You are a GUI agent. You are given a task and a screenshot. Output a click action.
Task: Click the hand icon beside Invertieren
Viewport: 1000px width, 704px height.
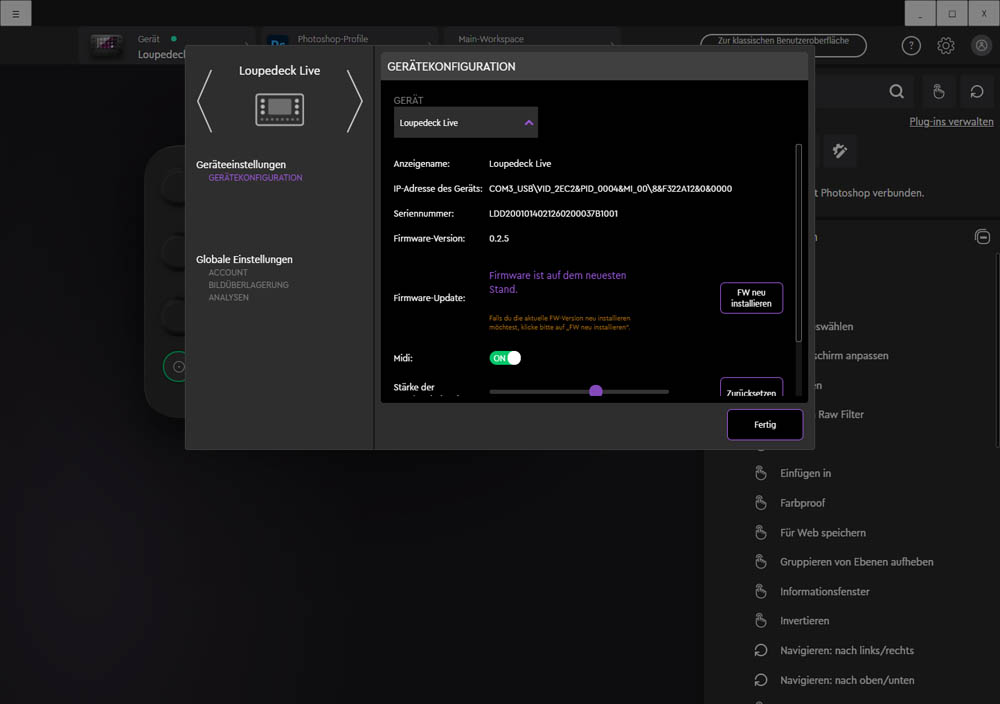click(760, 620)
